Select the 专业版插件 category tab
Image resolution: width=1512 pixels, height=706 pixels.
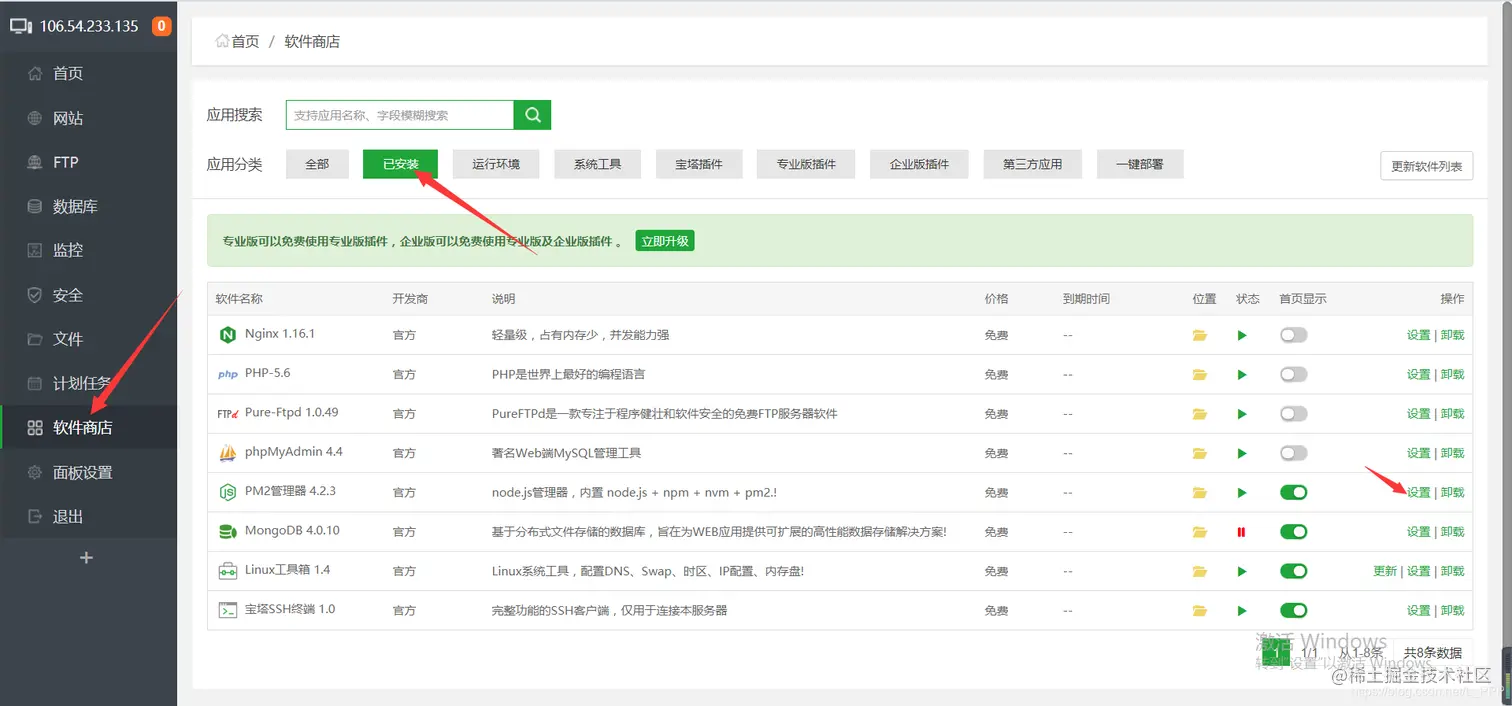[806, 164]
